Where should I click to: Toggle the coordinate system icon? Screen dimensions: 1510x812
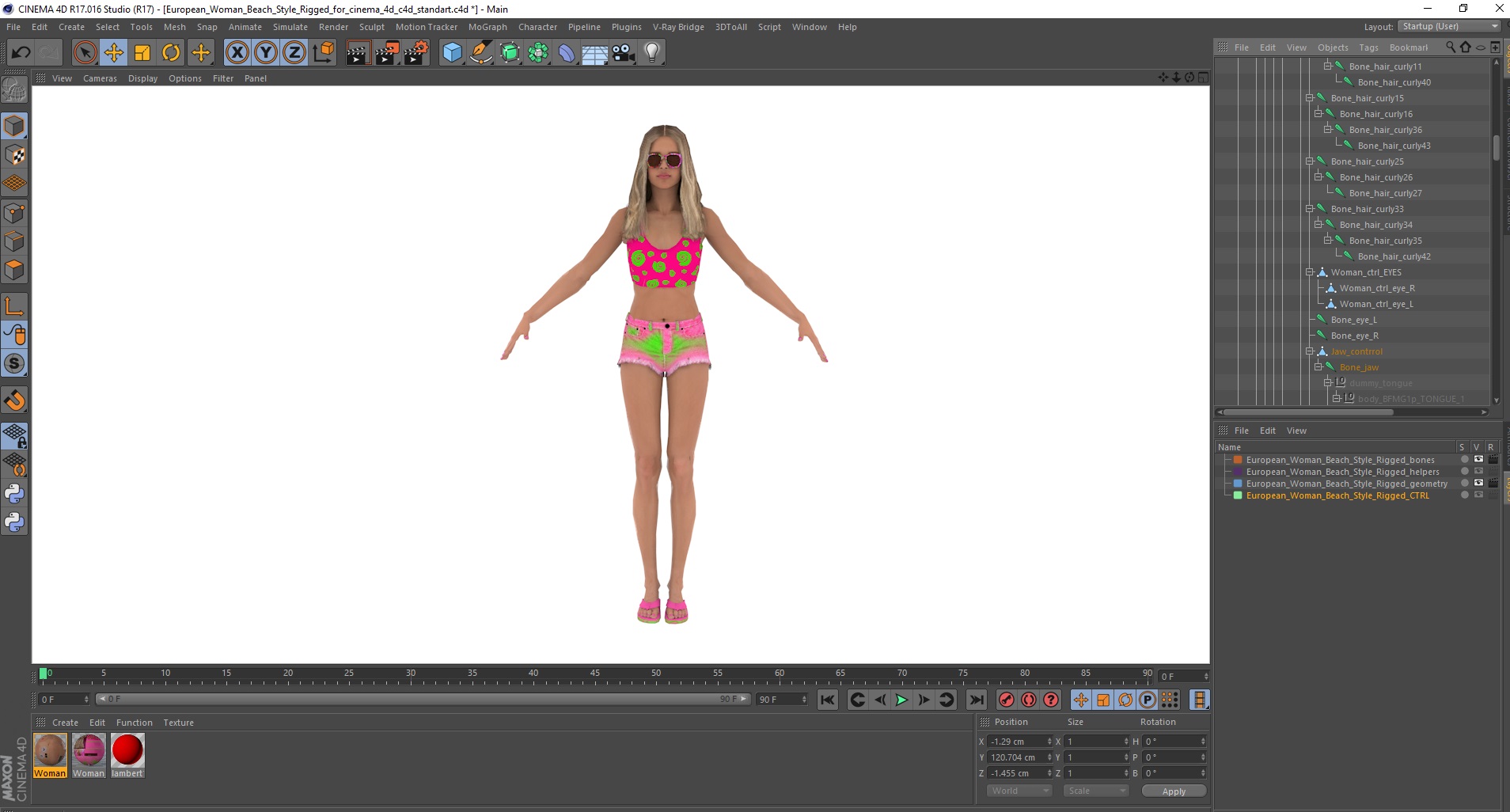pyautogui.click(x=323, y=53)
